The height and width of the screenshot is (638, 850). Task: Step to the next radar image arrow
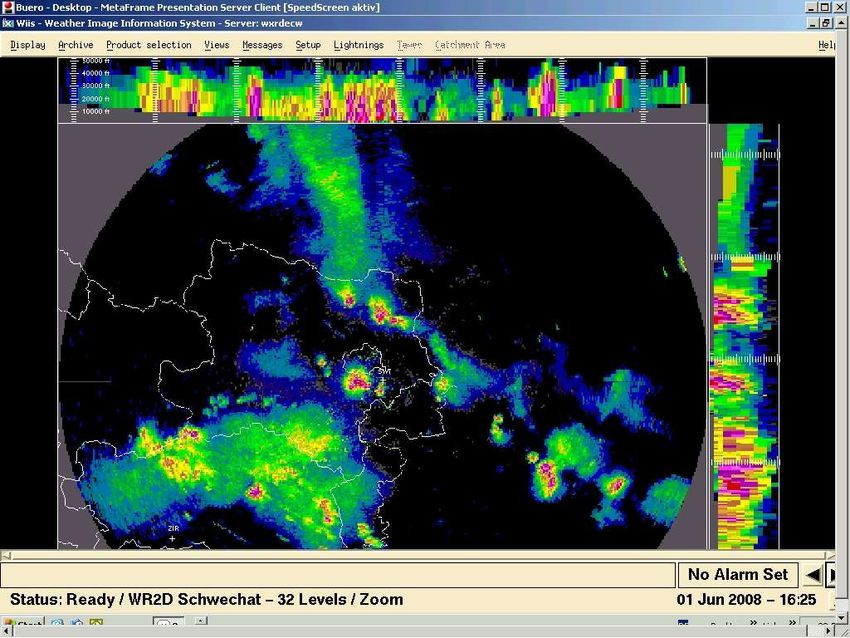(x=832, y=575)
